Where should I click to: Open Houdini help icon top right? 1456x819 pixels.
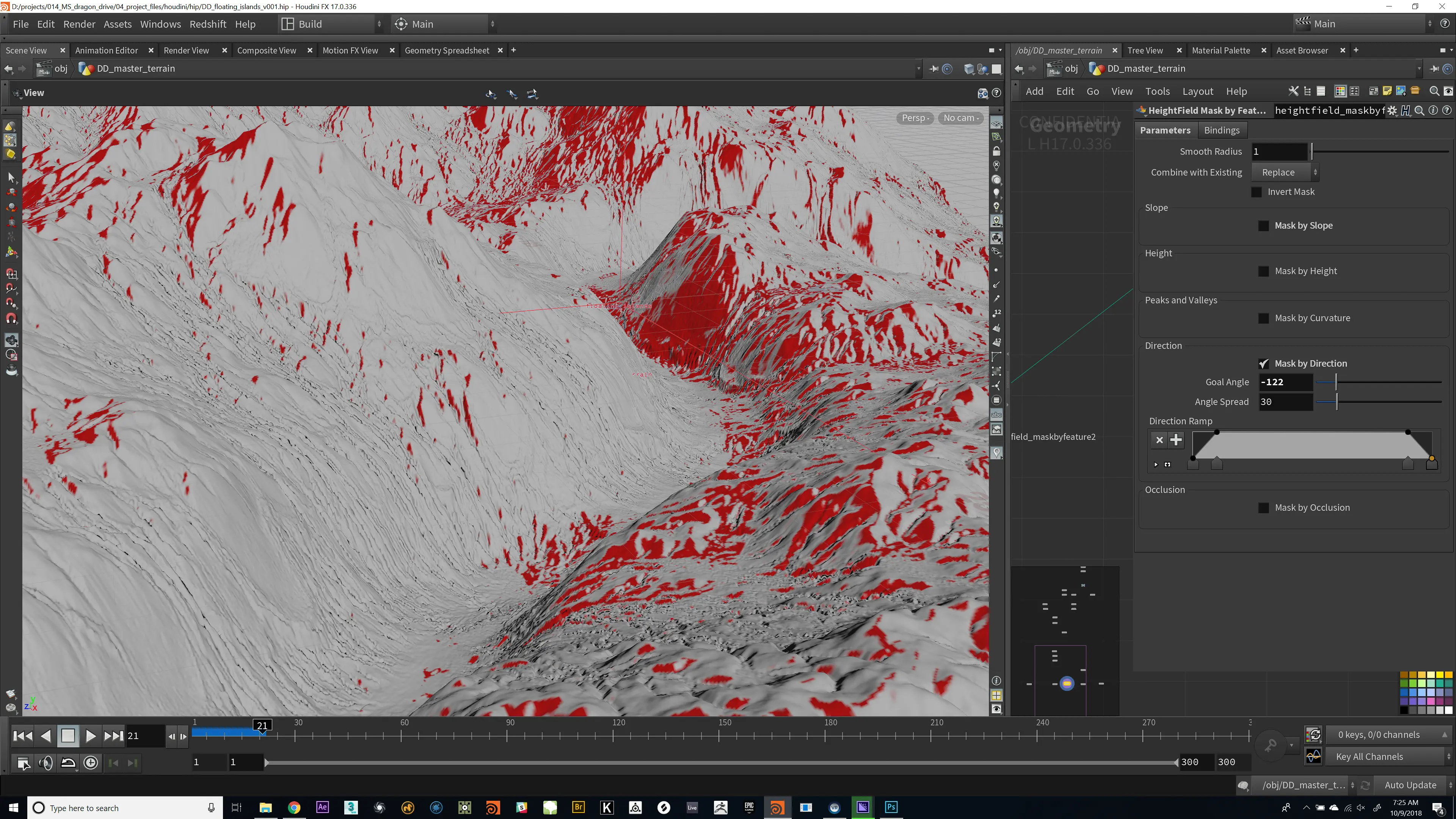pos(1445,24)
